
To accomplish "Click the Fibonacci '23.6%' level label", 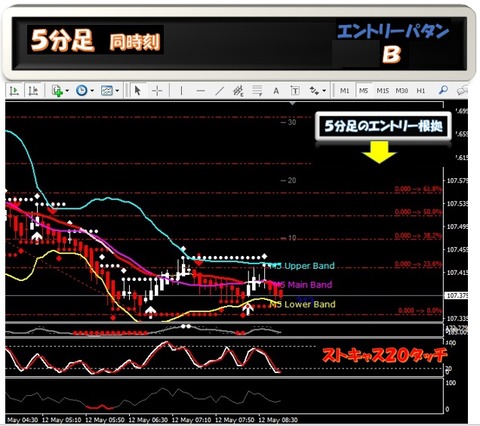I will pos(418,264).
